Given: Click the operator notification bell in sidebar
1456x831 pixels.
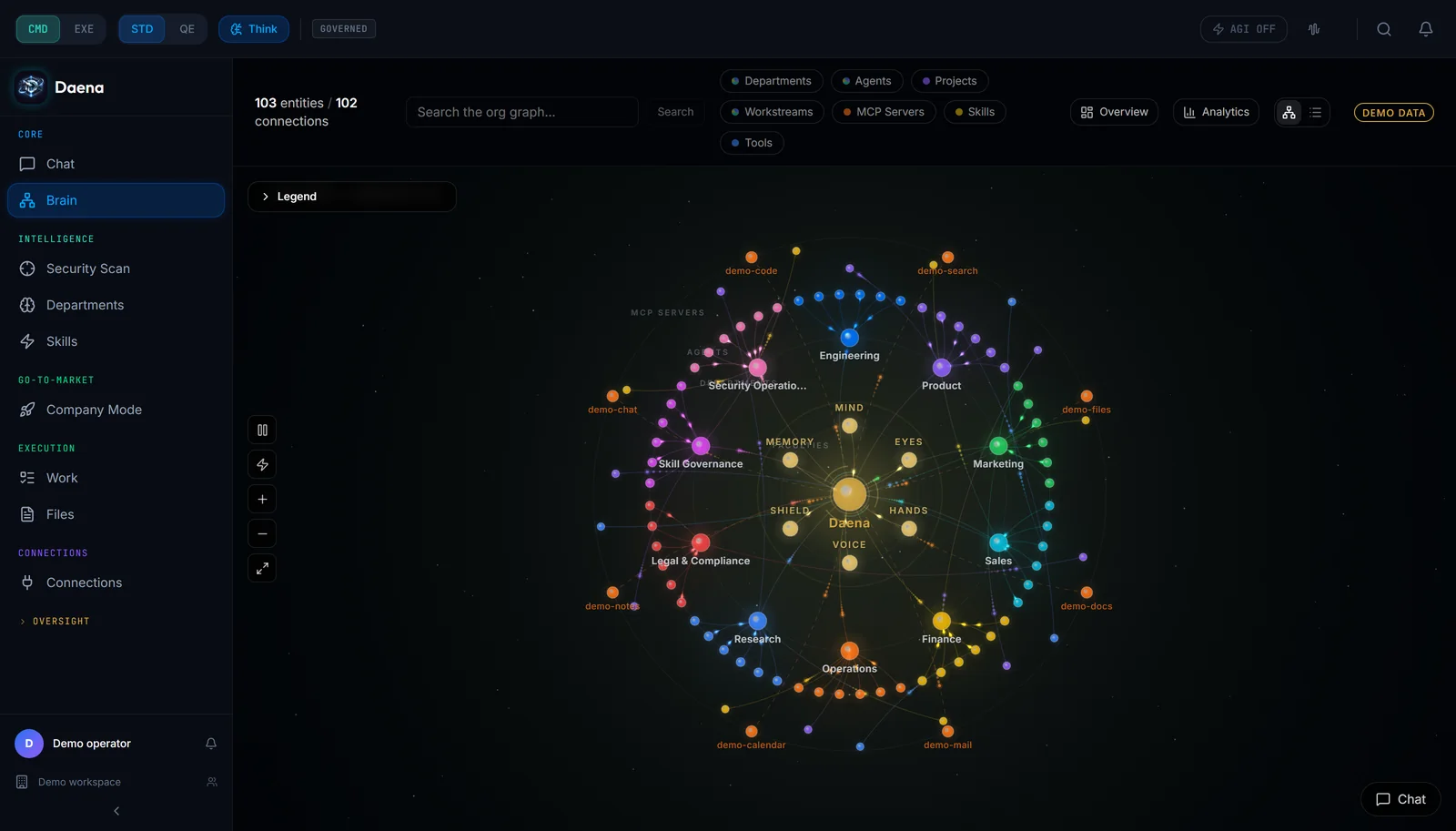Looking at the screenshot, I should pos(211,744).
